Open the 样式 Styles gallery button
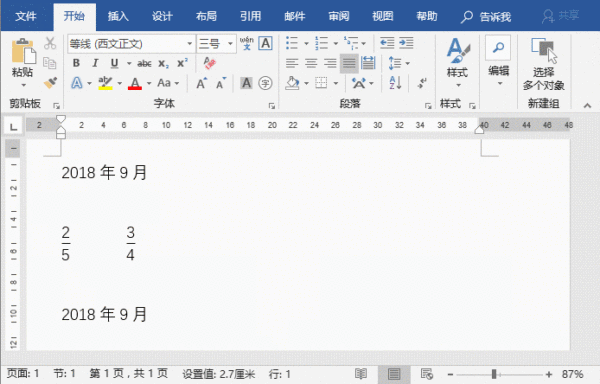This screenshot has width=600, height=384. click(x=457, y=62)
